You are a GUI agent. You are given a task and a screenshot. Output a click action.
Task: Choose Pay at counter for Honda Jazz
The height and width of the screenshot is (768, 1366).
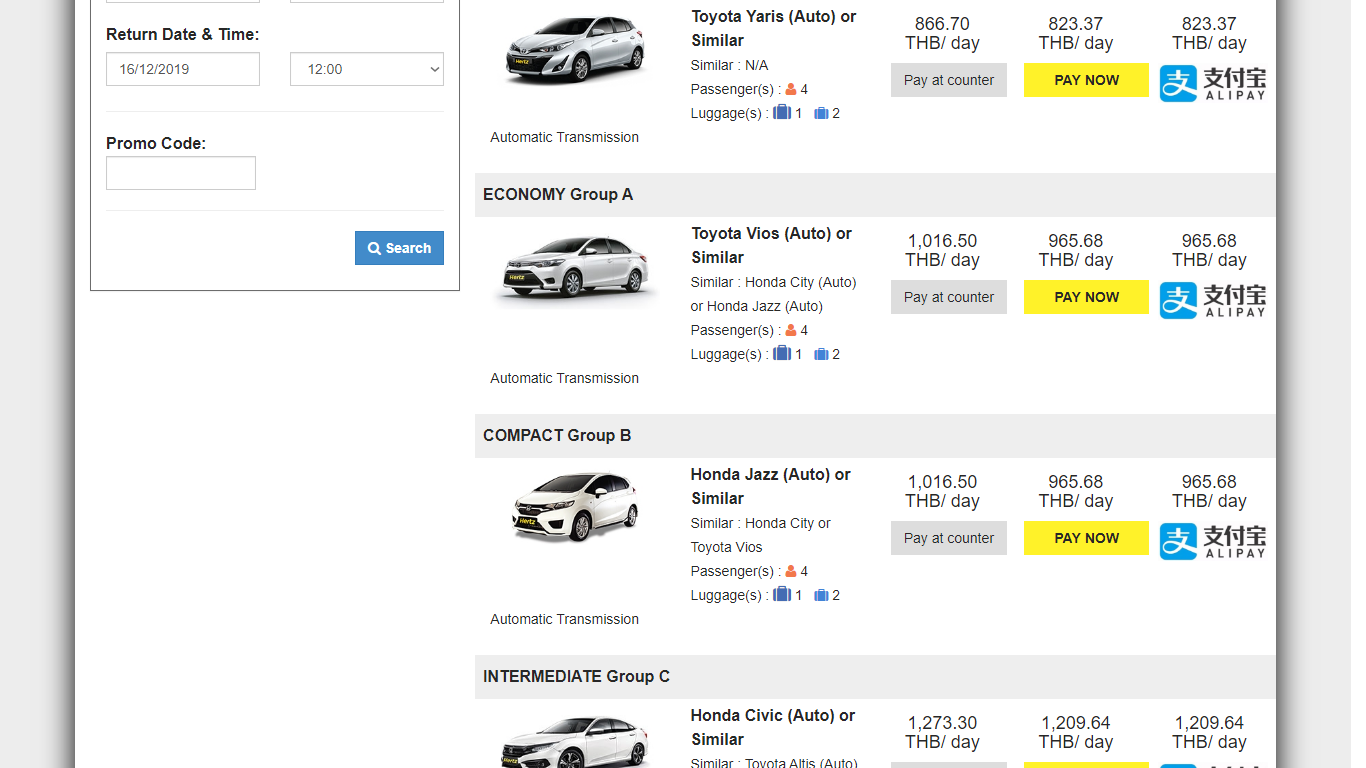949,538
